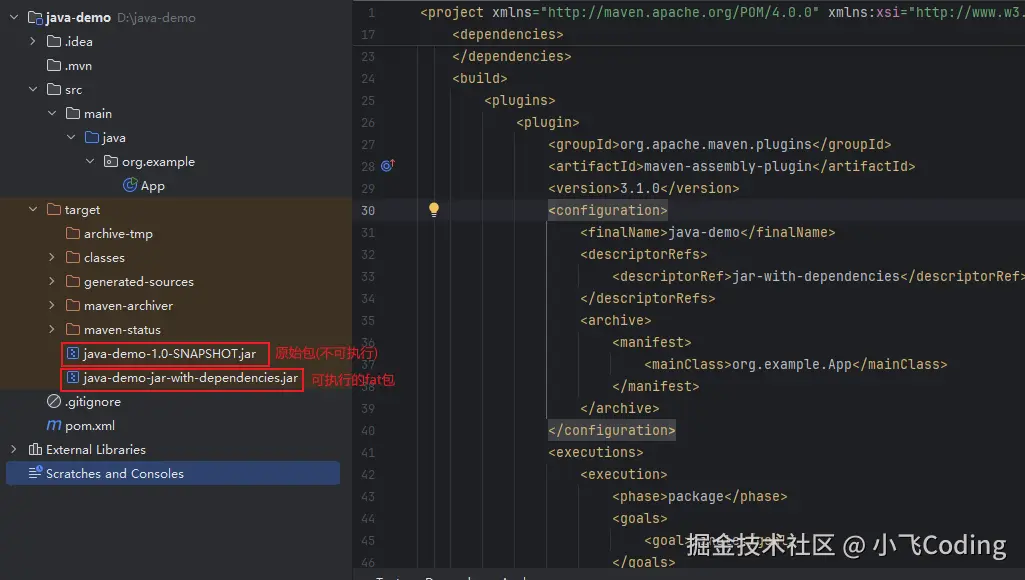The image size is (1025, 580).
Task: Expand the generated-sources folder
Action: pos(49,281)
